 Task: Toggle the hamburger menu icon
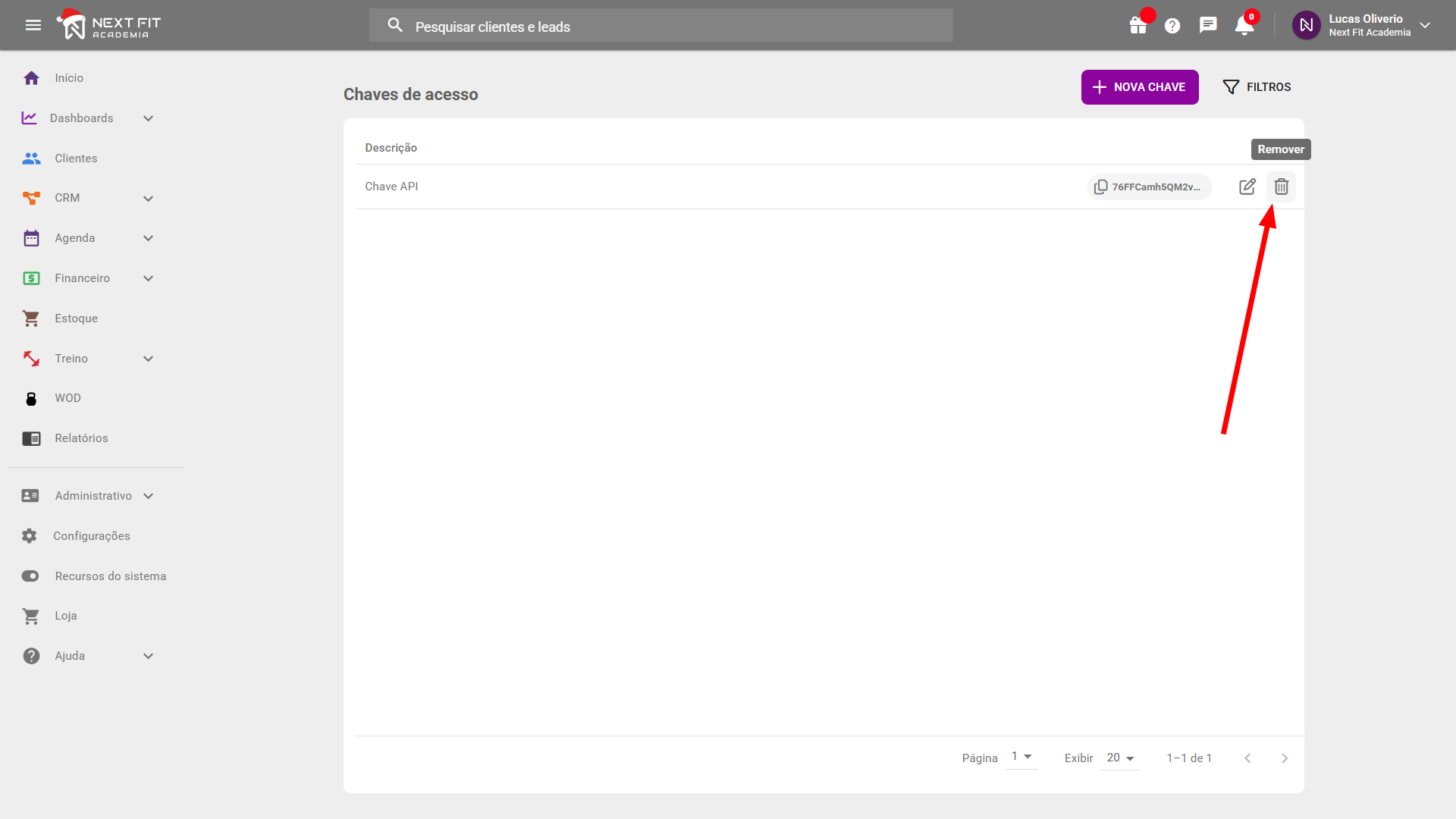click(x=33, y=26)
